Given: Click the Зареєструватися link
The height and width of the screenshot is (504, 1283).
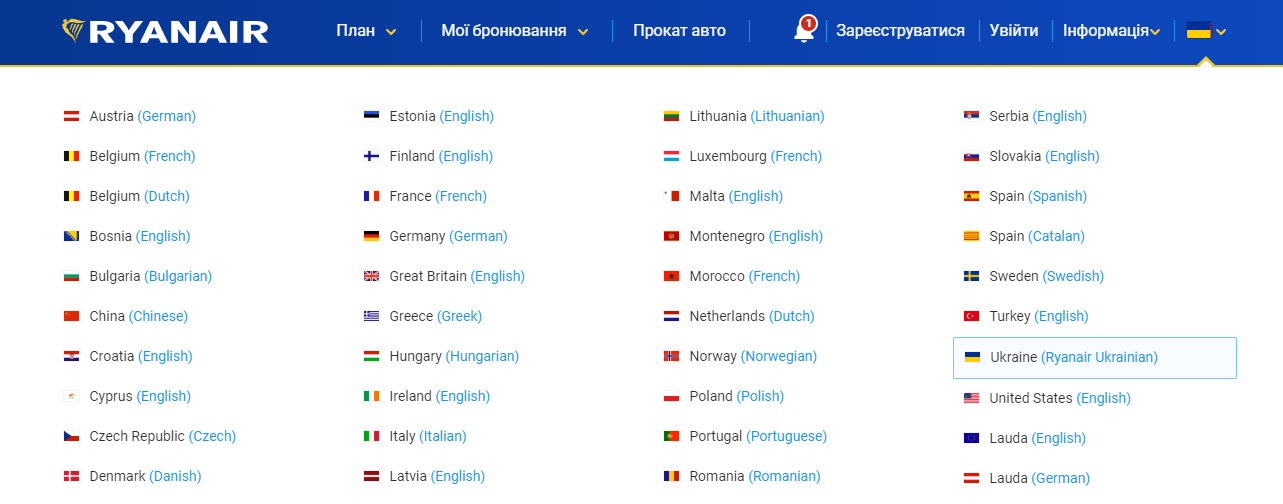Looking at the screenshot, I should click(x=900, y=31).
